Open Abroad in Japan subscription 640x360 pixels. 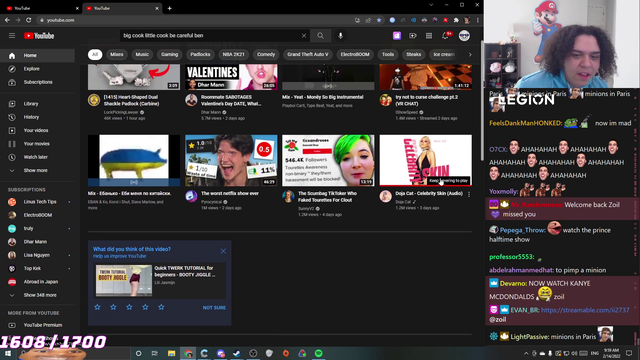pos(37,282)
